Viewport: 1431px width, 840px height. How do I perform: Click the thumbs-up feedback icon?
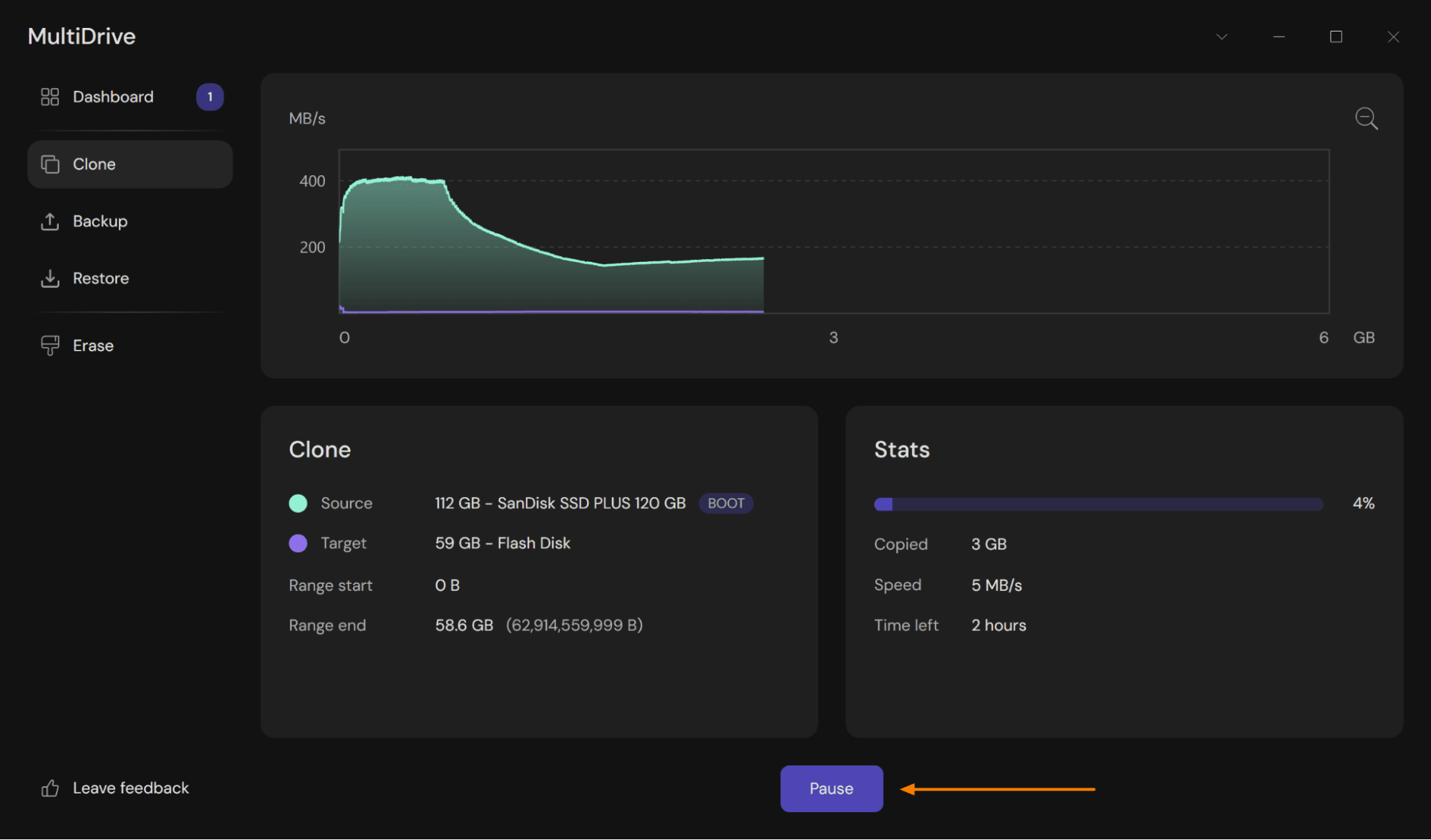click(49, 788)
